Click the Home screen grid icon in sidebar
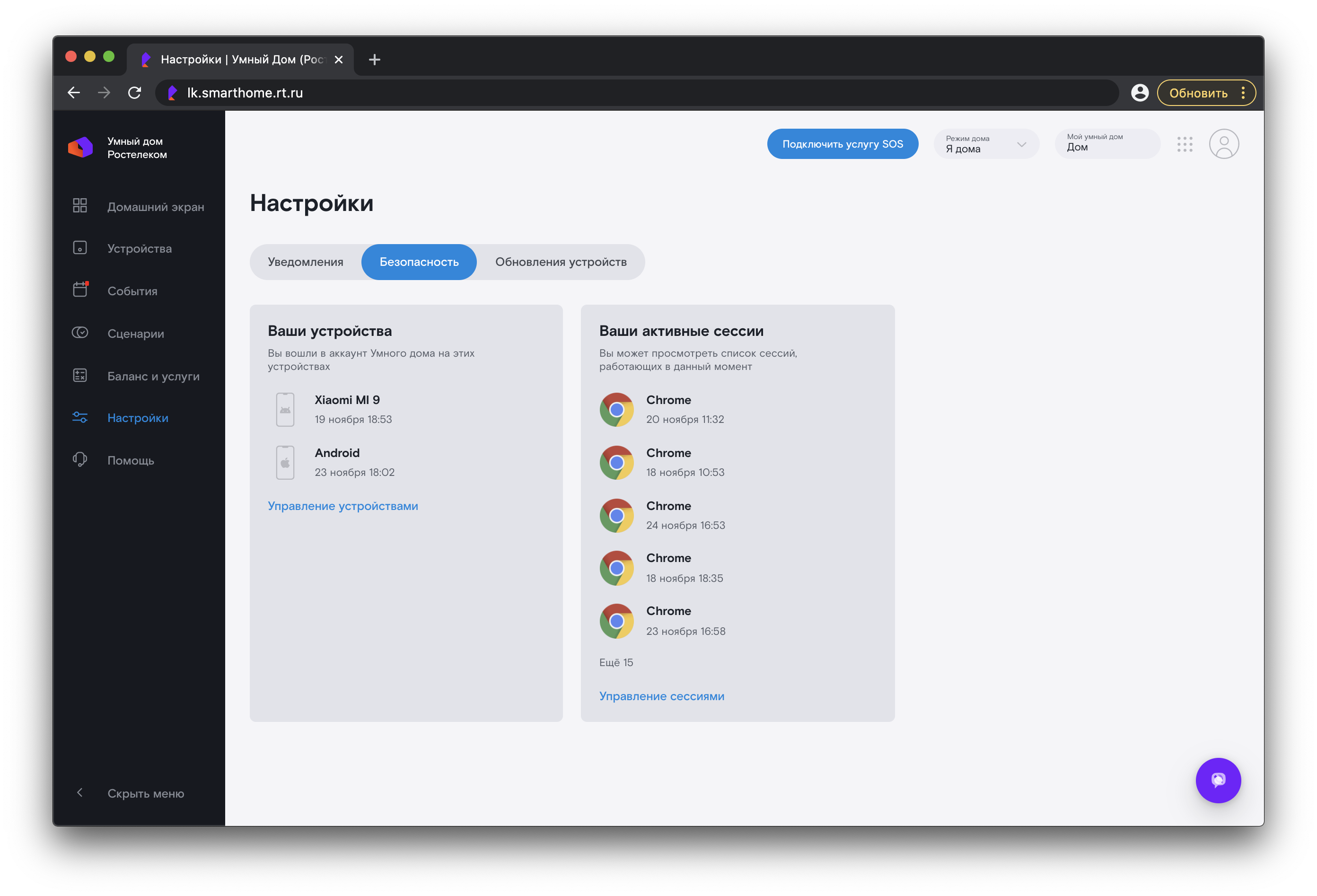Screen dimensions: 1317x896 coord(80,206)
